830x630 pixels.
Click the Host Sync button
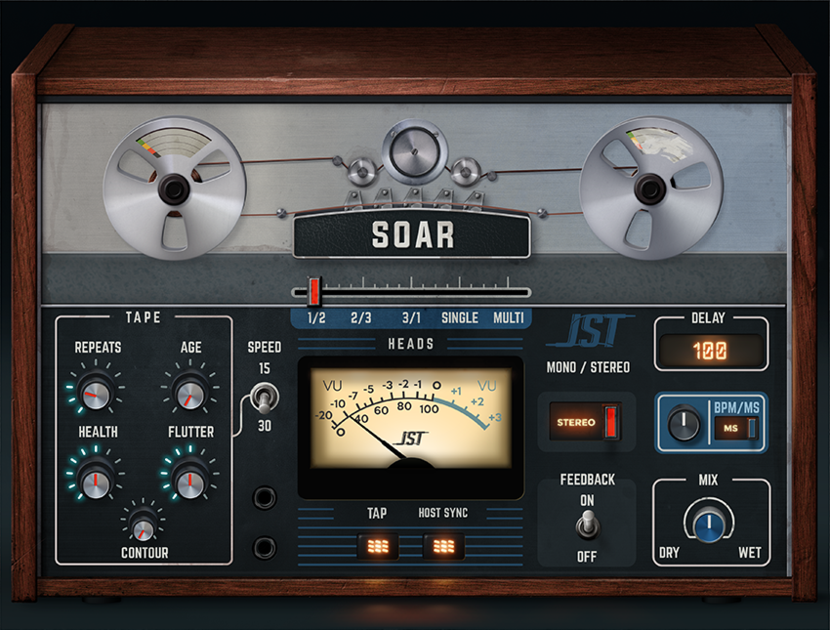444,546
